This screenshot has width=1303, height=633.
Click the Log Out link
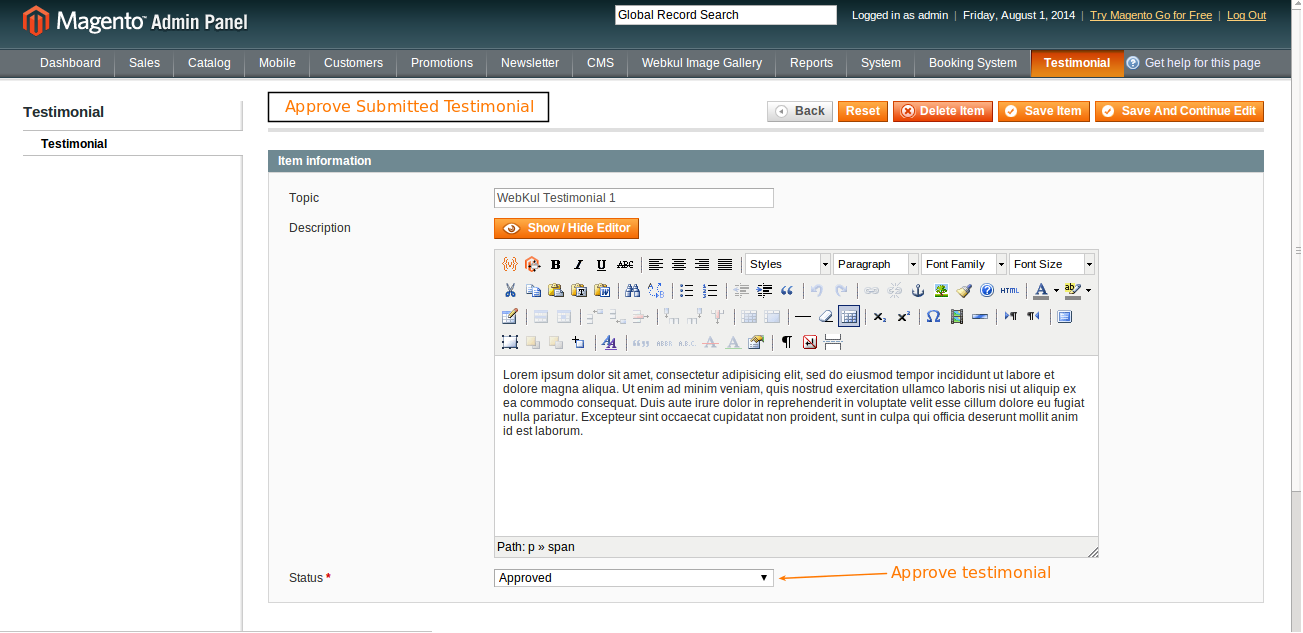click(x=1246, y=15)
